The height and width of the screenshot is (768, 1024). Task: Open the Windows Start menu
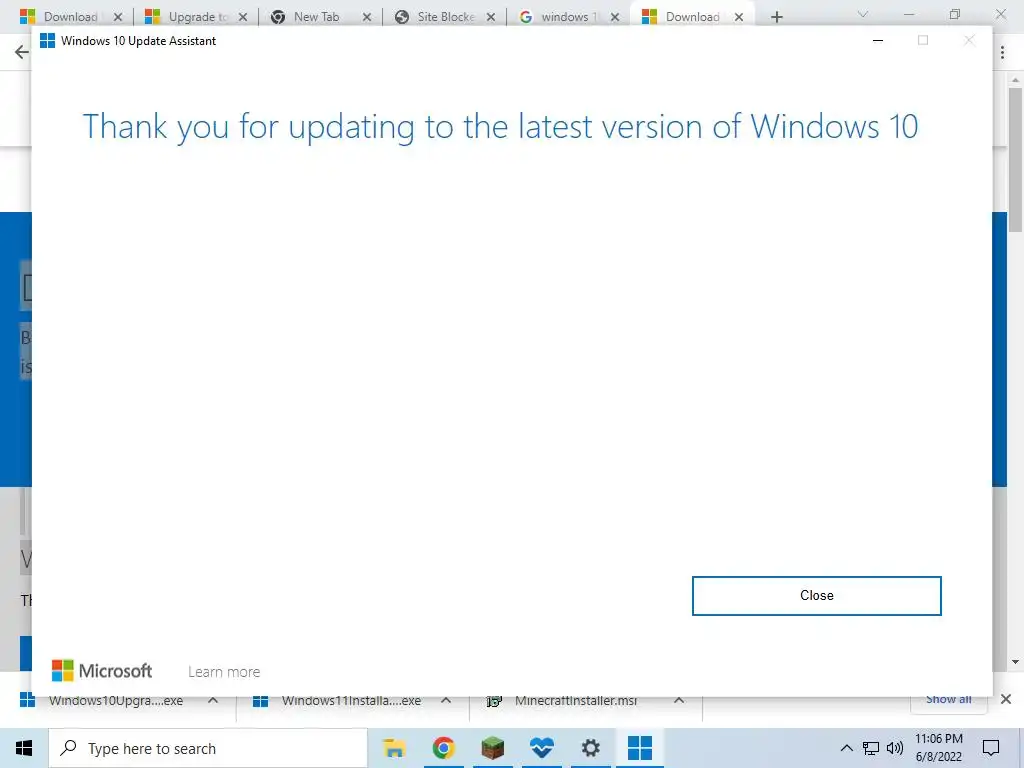point(24,748)
